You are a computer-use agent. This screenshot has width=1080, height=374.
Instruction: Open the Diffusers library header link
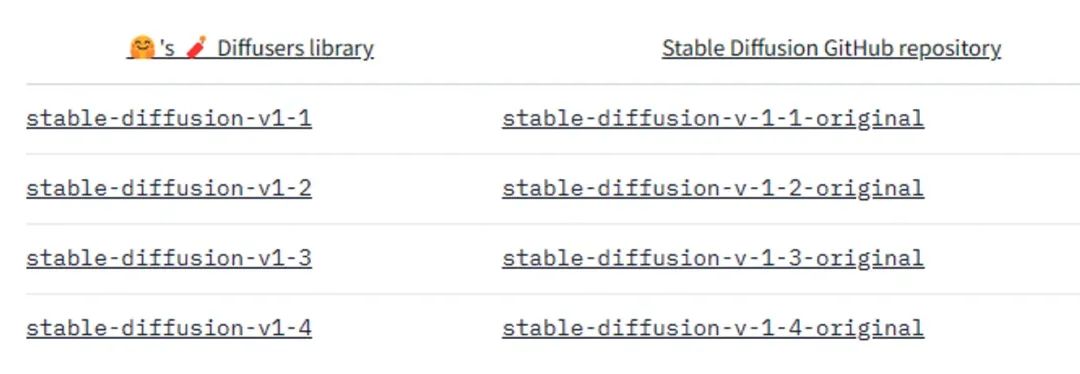tap(251, 48)
